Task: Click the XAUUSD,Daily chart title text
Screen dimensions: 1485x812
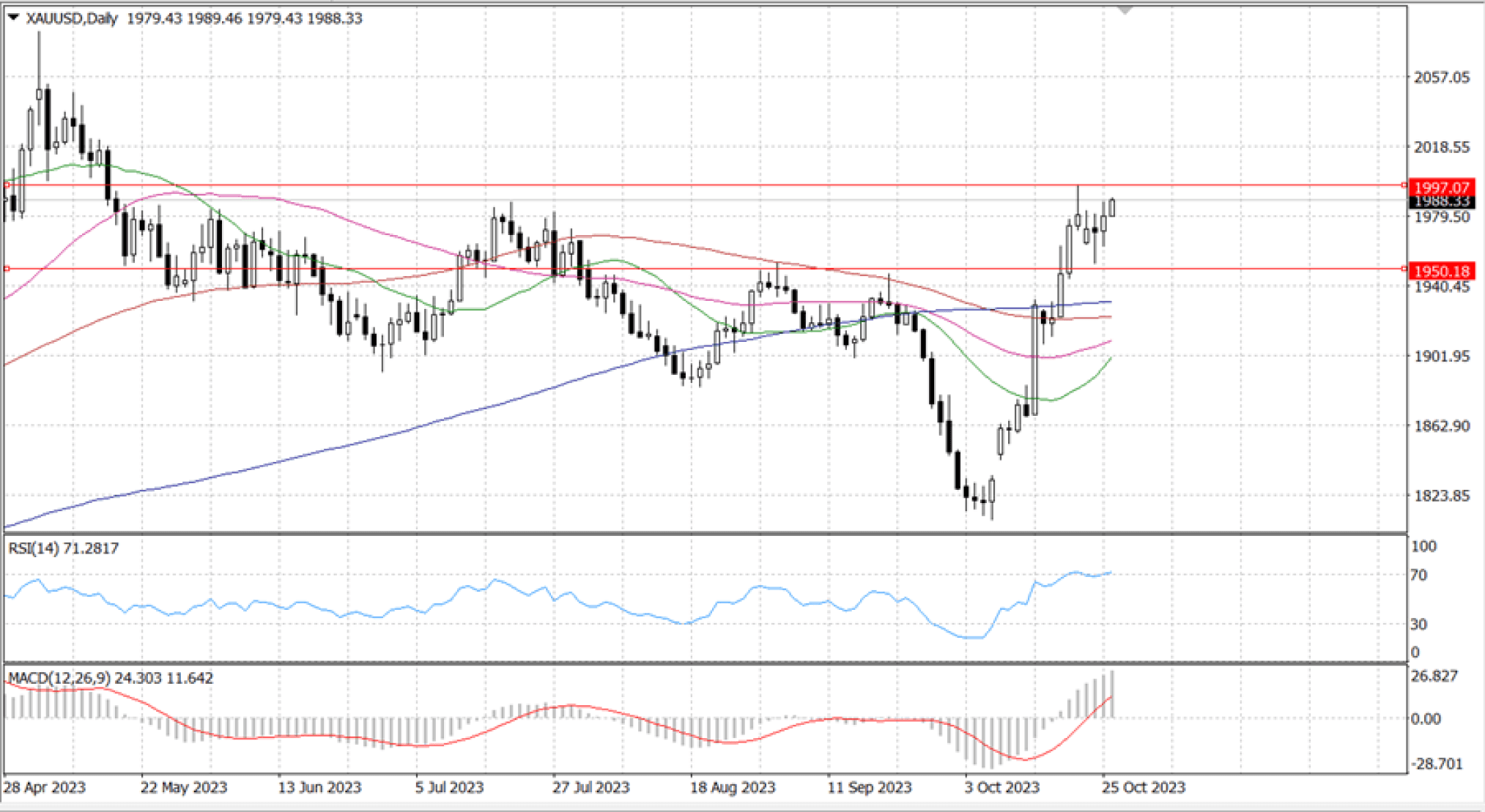Action: point(72,18)
